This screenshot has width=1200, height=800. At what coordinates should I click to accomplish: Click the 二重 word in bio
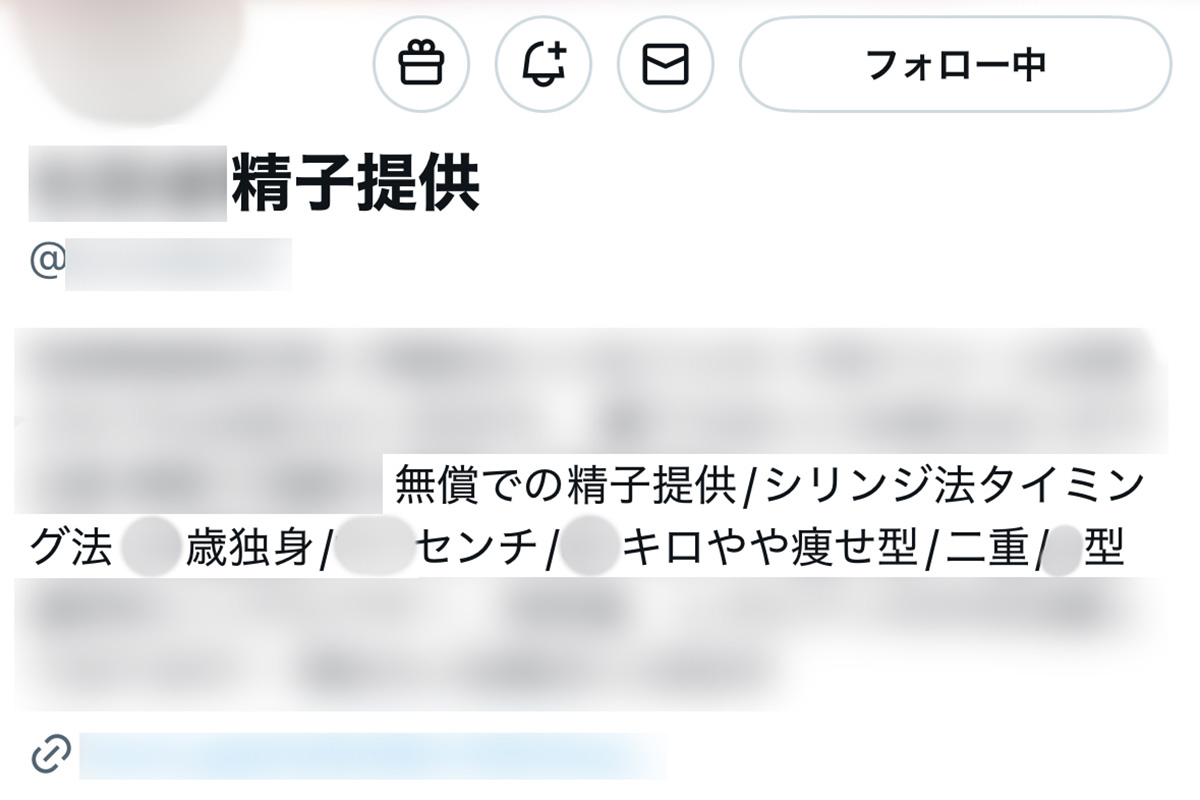click(986, 550)
